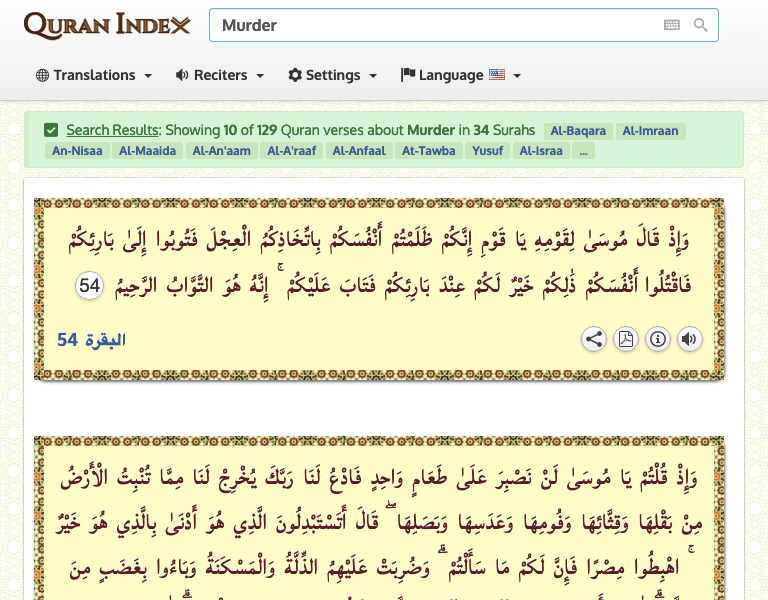Play audio recitation of verse 54
This screenshot has width=768, height=600.
click(x=690, y=339)
